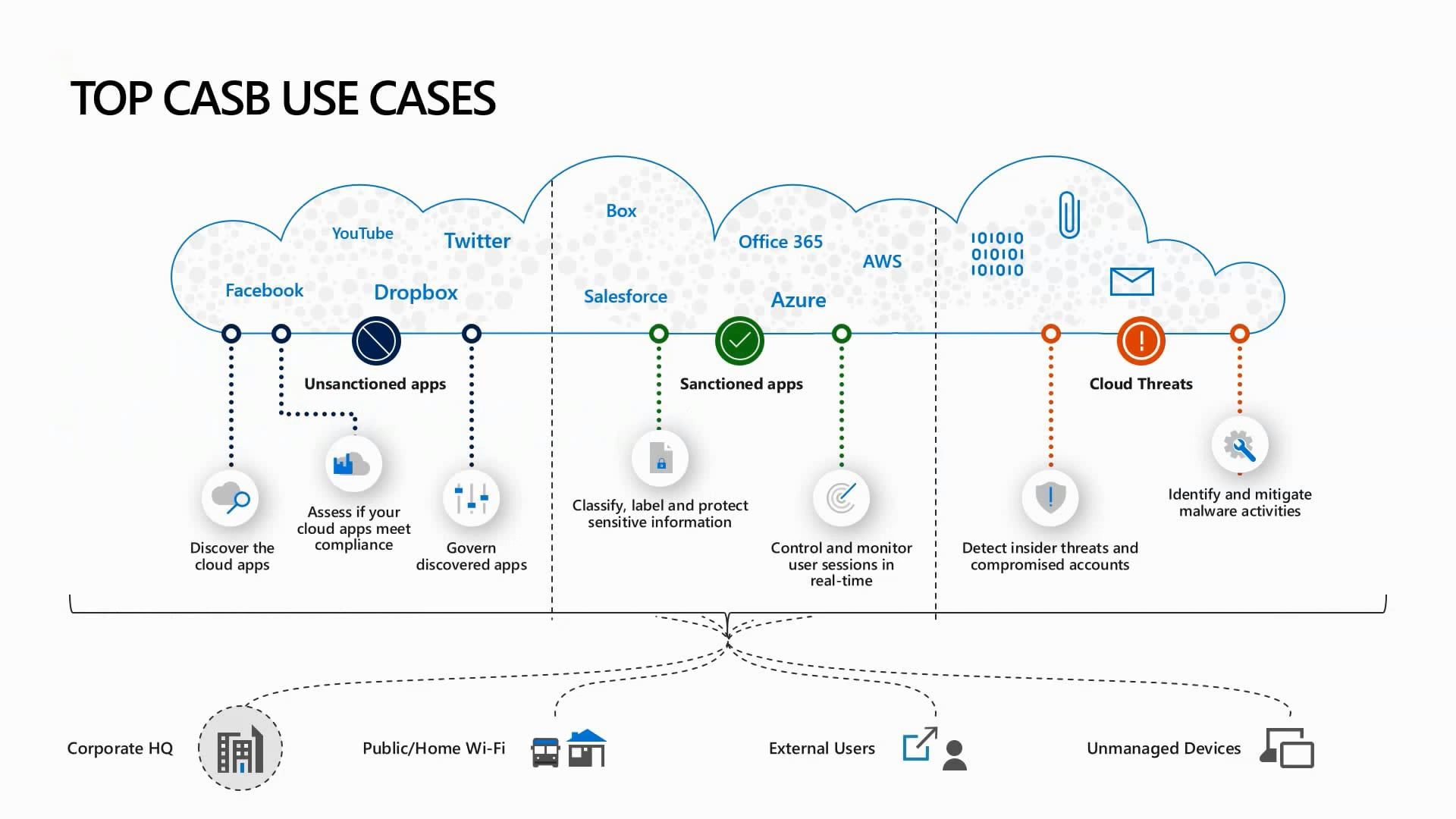Click the govern discovered apps settings icon
Screen dimensions: 1456x819
(x=471, y=498)
